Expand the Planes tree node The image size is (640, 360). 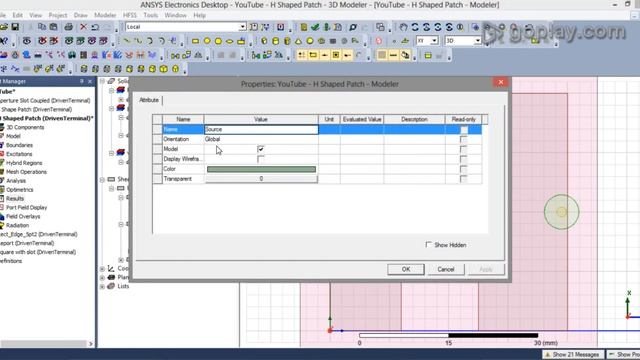(102, 278)
